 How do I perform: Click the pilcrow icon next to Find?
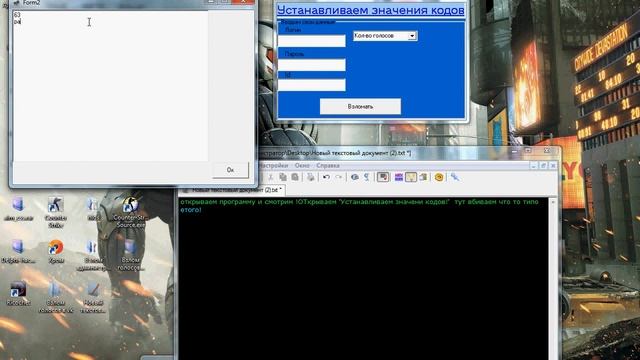tap(367, 177)
